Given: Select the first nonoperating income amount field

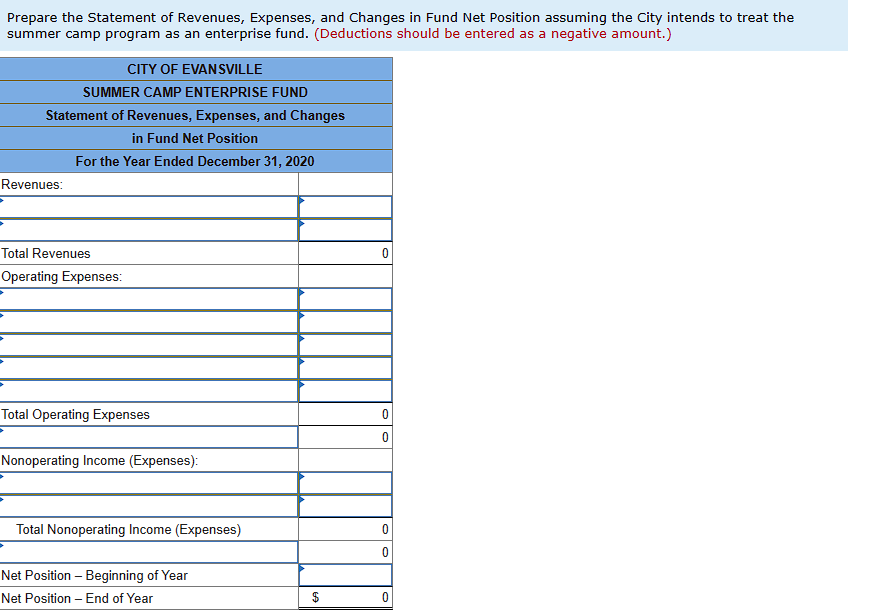Looking at the screenshot, I should (x=345, y=483).
